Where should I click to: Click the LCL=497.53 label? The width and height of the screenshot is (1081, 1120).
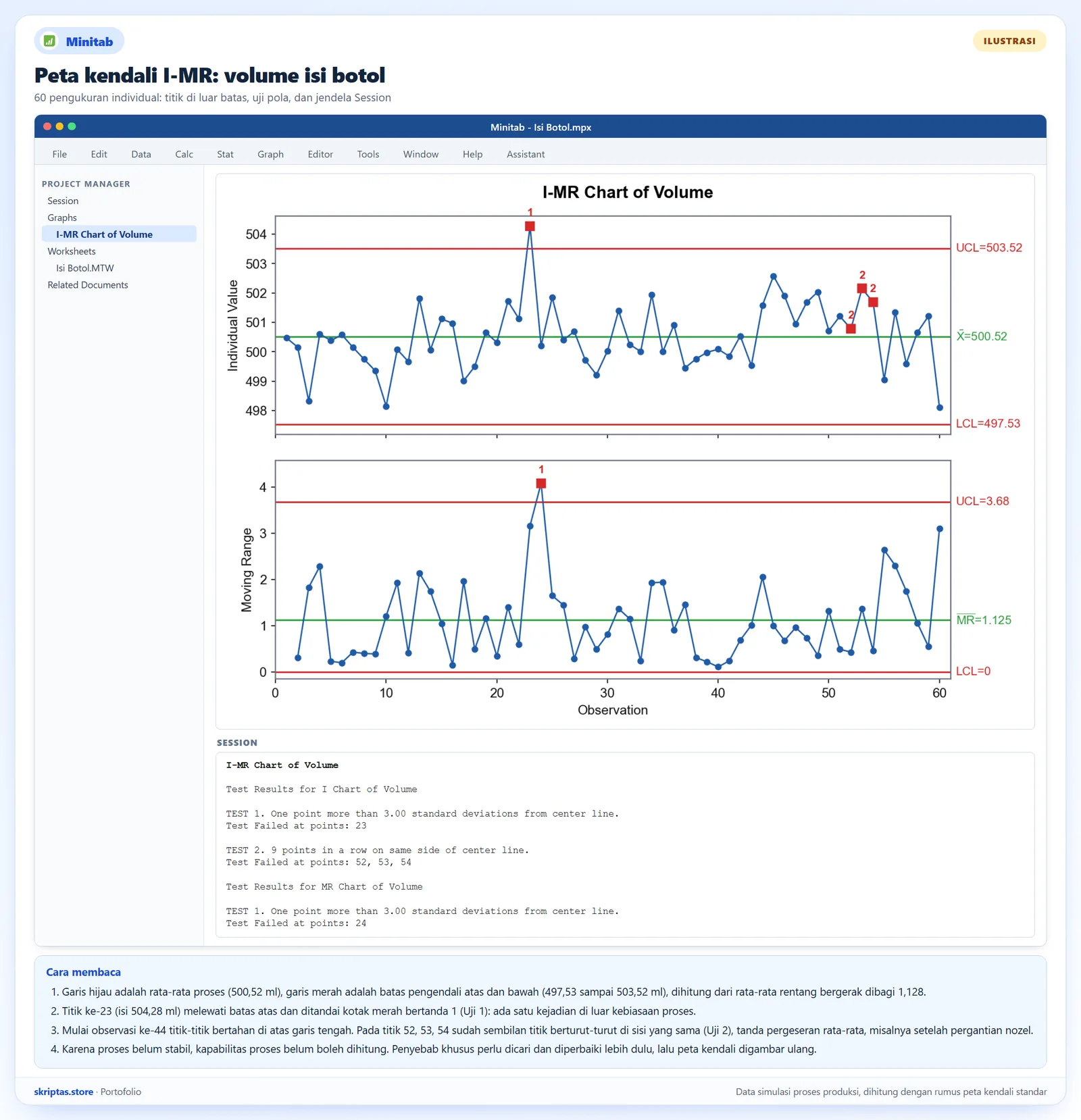click(988, 424)
